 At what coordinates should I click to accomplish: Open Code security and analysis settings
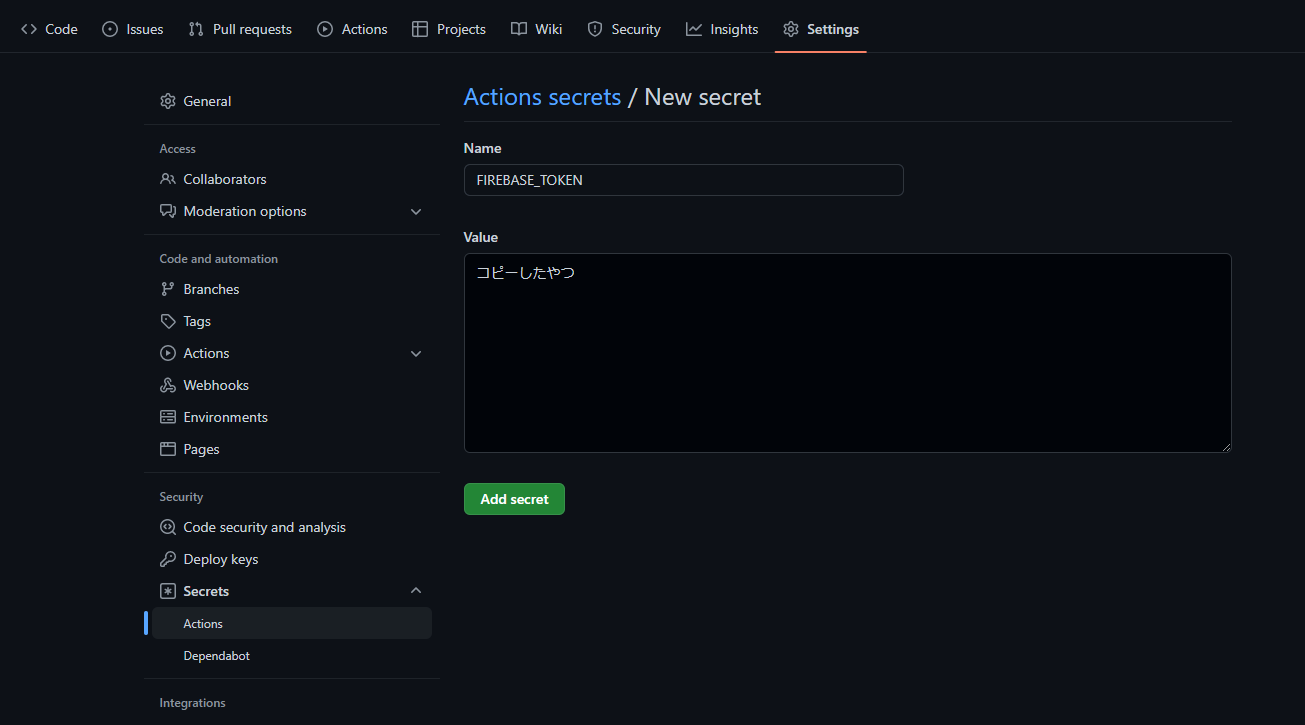tap(168, 527)
